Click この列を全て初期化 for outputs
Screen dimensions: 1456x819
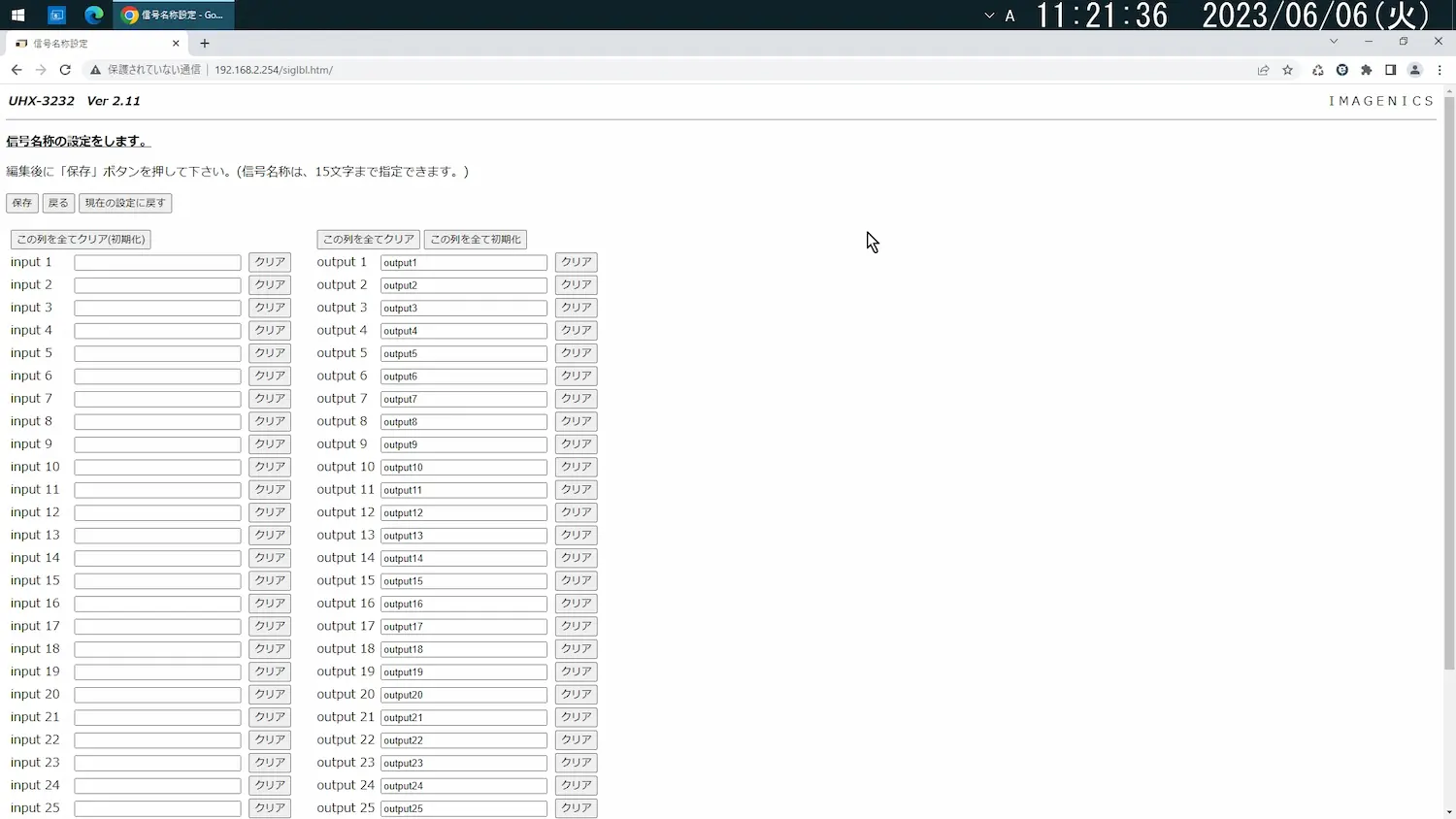pyautogui.click(x=476, y=239)
